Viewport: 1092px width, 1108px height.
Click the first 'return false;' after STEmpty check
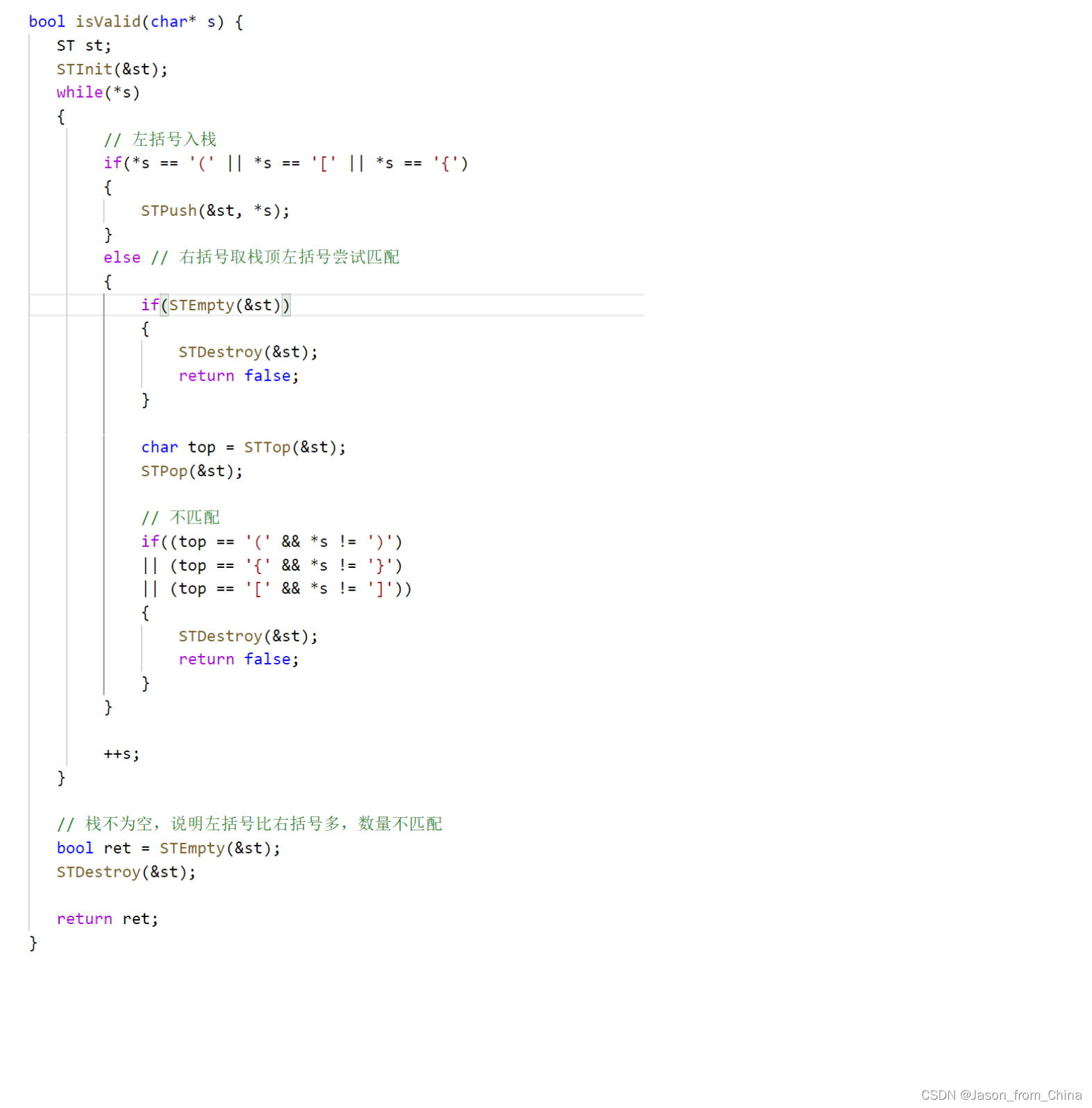239,376
